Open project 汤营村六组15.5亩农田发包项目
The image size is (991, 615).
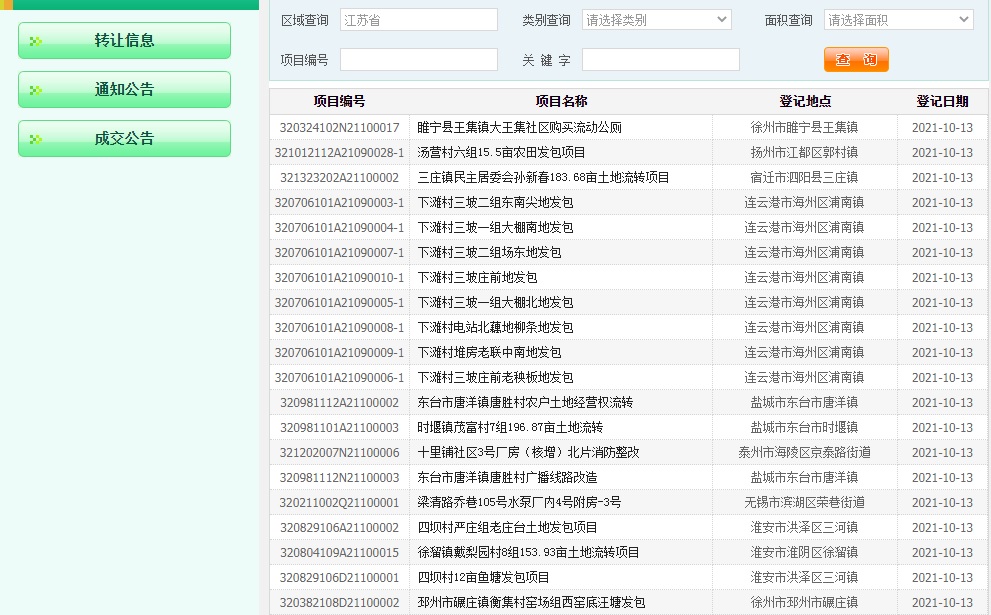501,153
